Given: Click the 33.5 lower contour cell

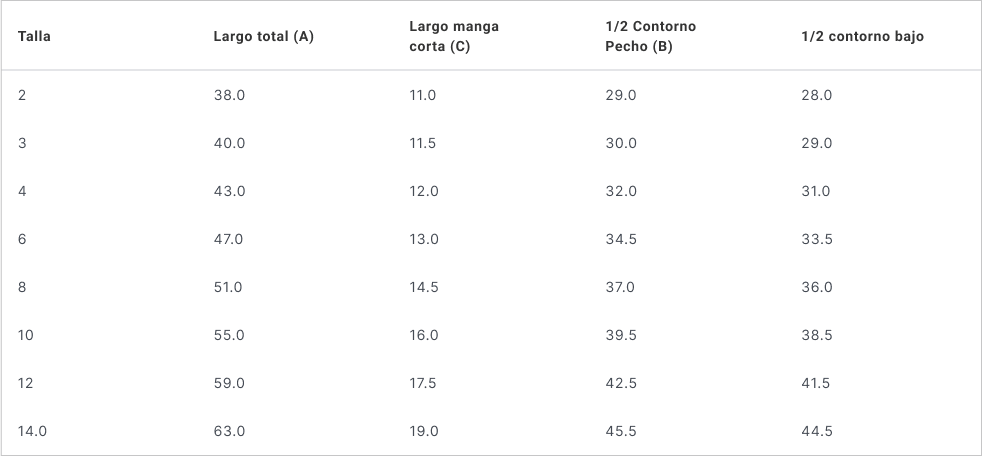Looking at the screenshot, I should coord(817,239).
